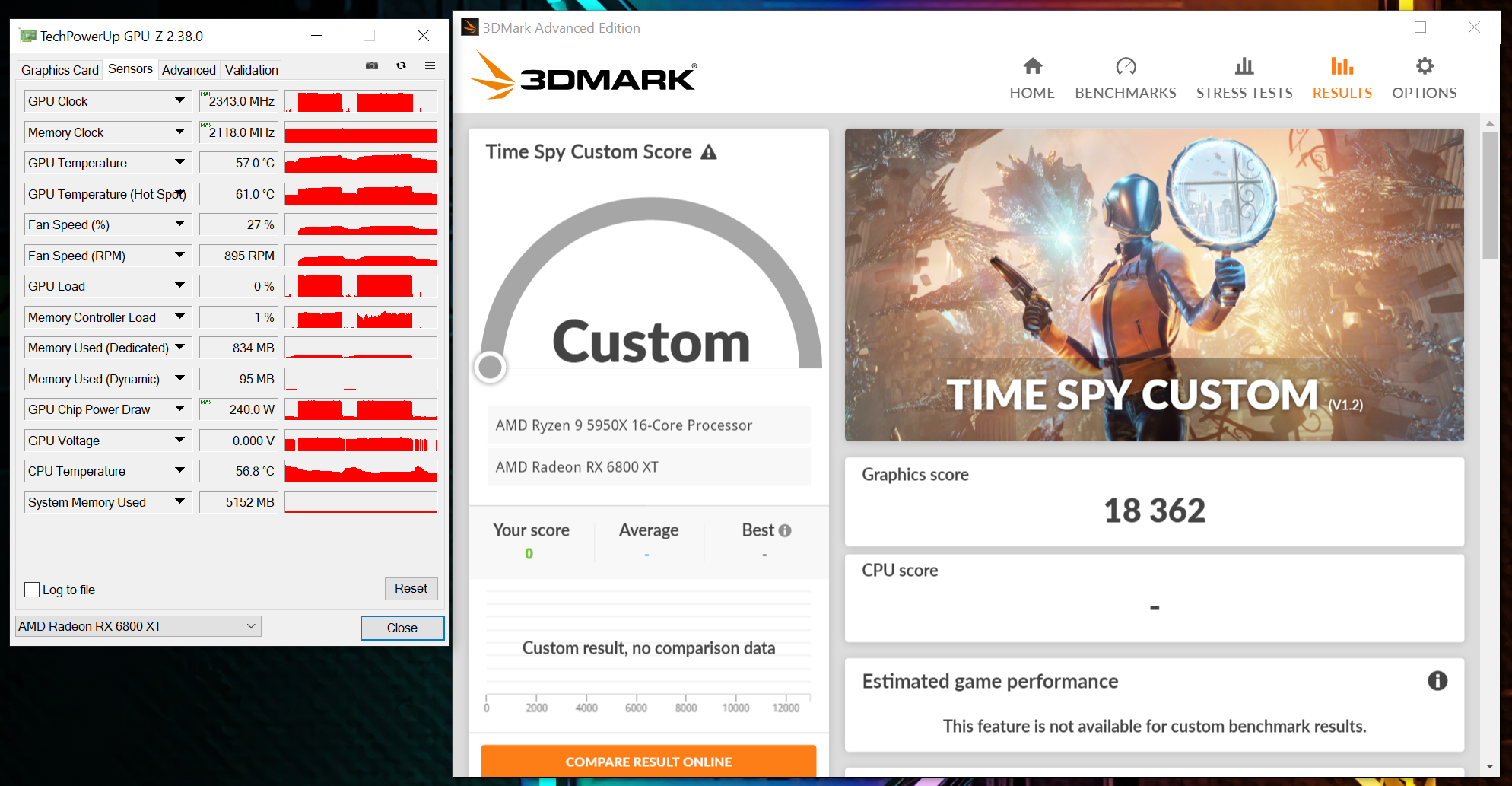The height and width of the screenshot is (786, 1512).
Task: Open the GPU Chip Power Draw dropdown
Action: [x=180, y=409]
